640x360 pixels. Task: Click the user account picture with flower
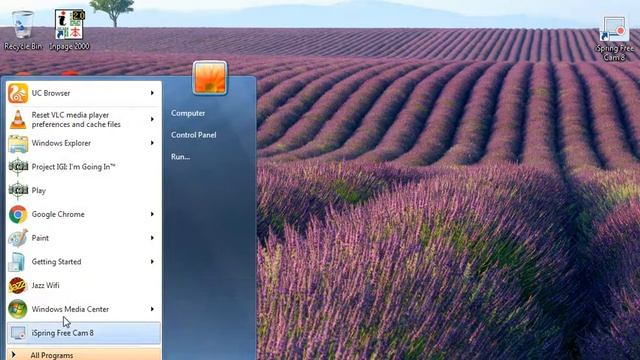coord(210,78)
